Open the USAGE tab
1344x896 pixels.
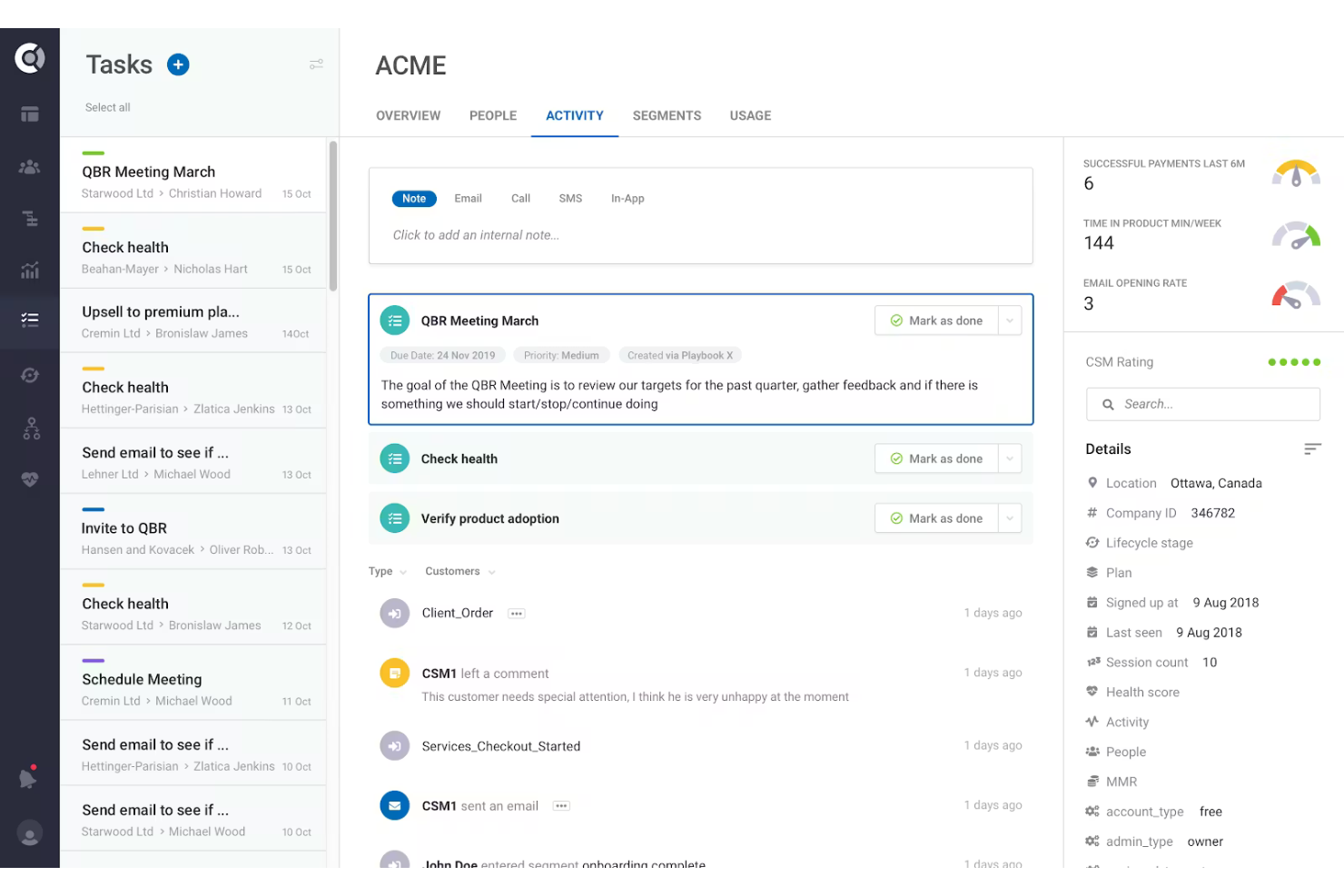tap(749, 115)
